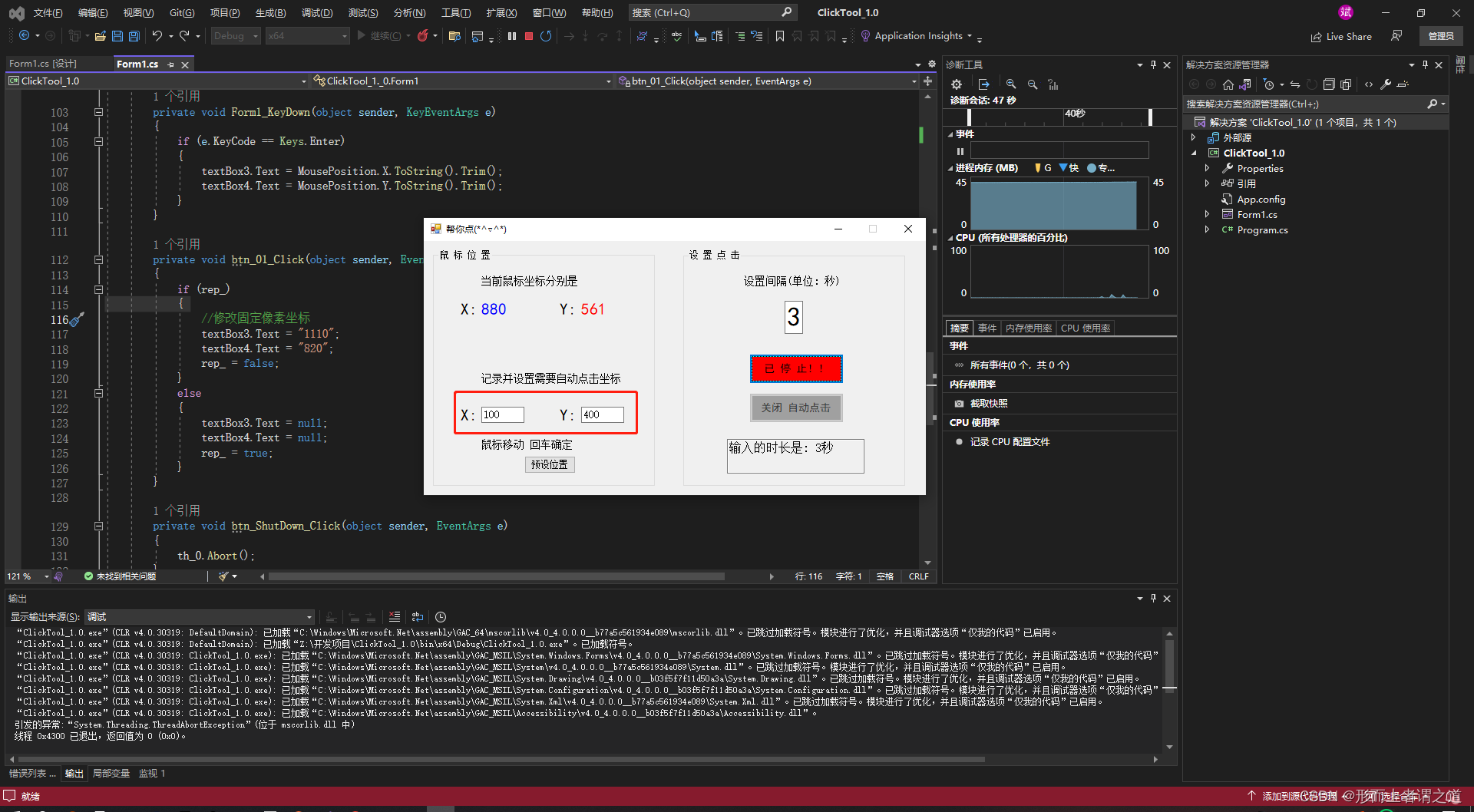Open the output source dropdown showing 调试
Image resolution: width=1474 pixels, height=812 pixels.
(x=200, y=617)
